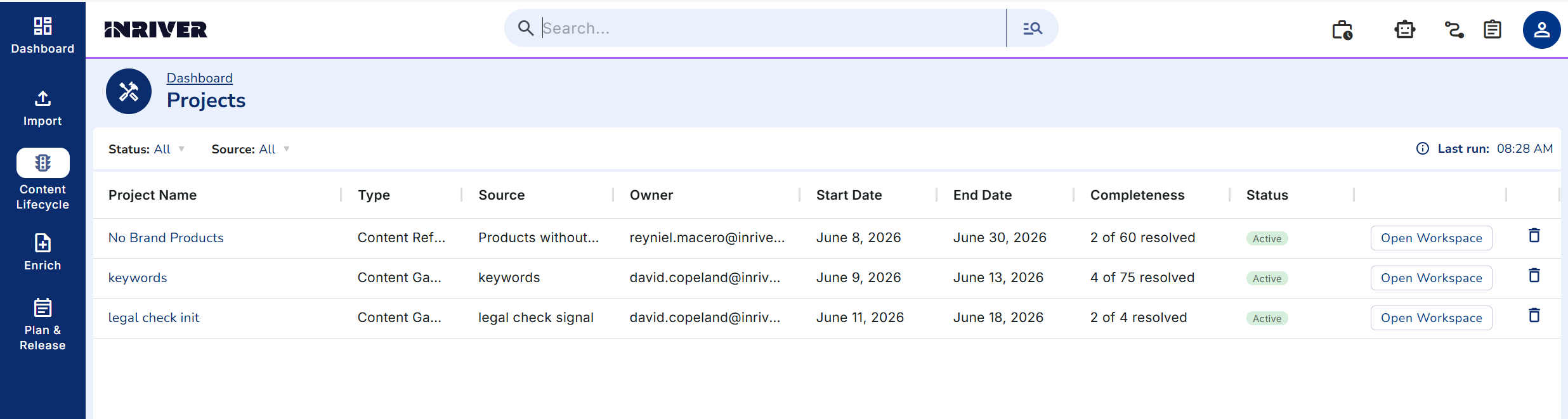Image resolution: width=1568 pixels, height=419 pixels.
Task: Click the 'Products without...' source cell
Action: [x=538, y=238]
